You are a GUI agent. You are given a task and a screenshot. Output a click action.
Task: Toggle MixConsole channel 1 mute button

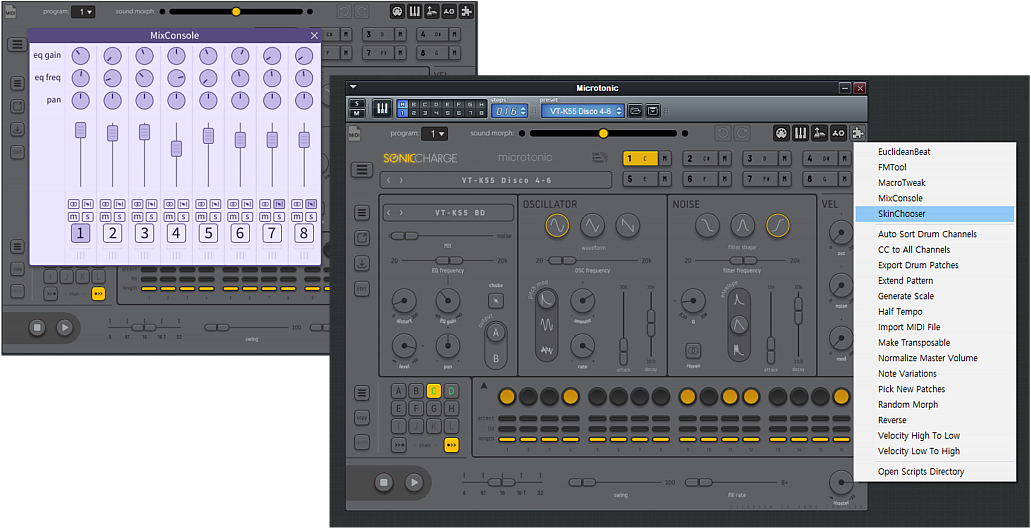74,217
